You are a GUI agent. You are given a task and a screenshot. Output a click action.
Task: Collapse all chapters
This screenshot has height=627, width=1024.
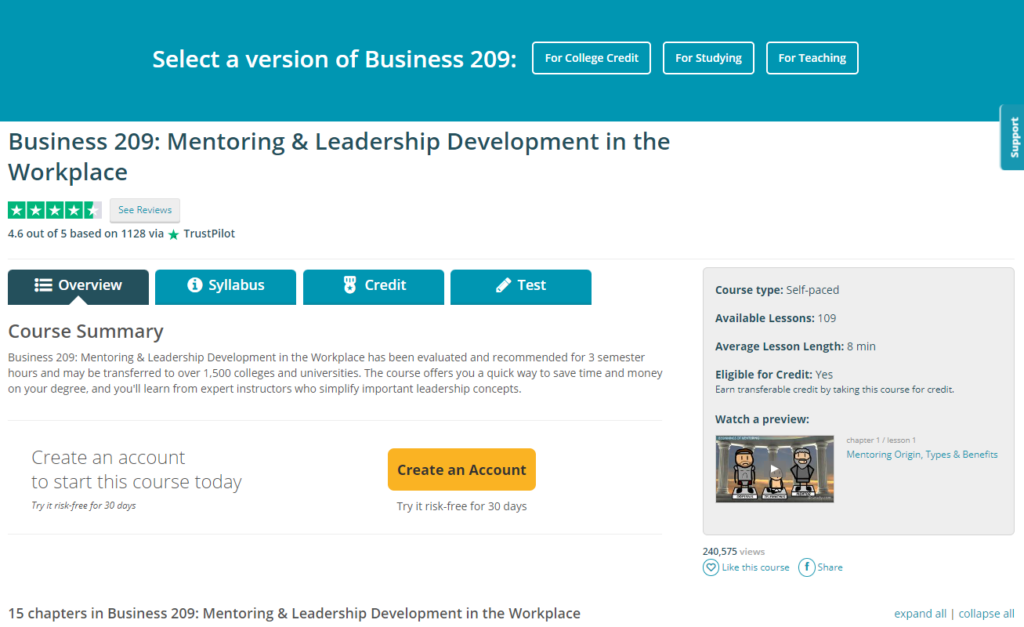pyautogui.click(x=986, y=614)
